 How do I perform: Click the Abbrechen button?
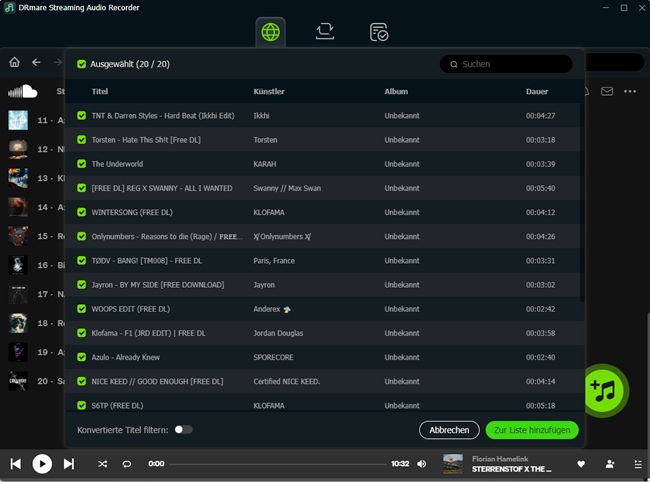point(449,430)
